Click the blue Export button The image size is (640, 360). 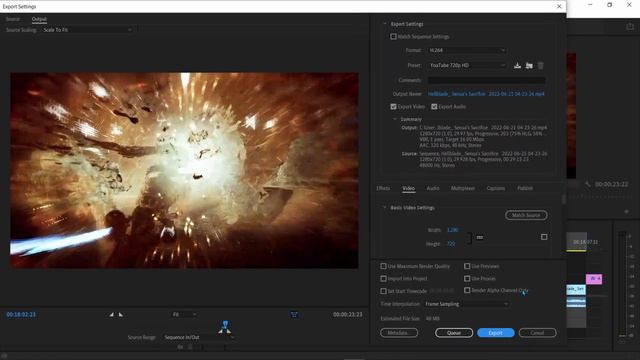click(496, 333)
